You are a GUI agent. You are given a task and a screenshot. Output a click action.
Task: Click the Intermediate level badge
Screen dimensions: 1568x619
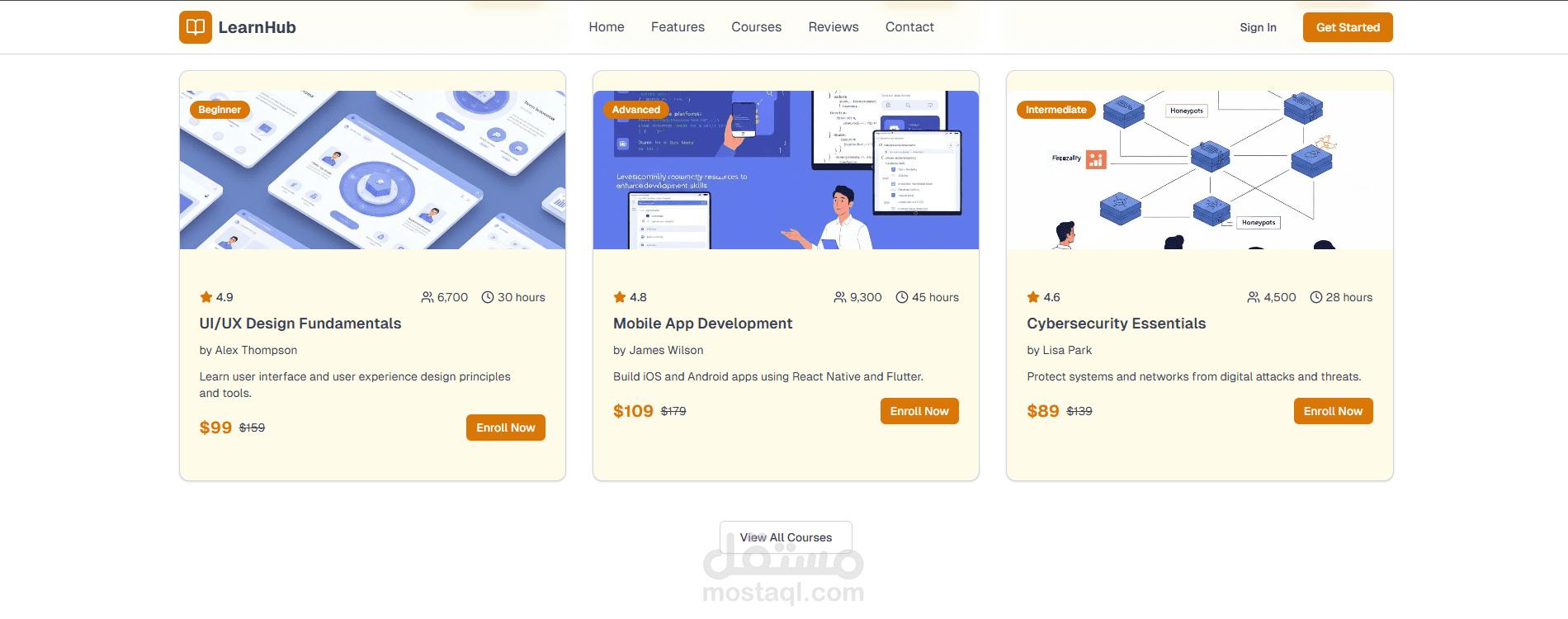(x=1056, y=110)
